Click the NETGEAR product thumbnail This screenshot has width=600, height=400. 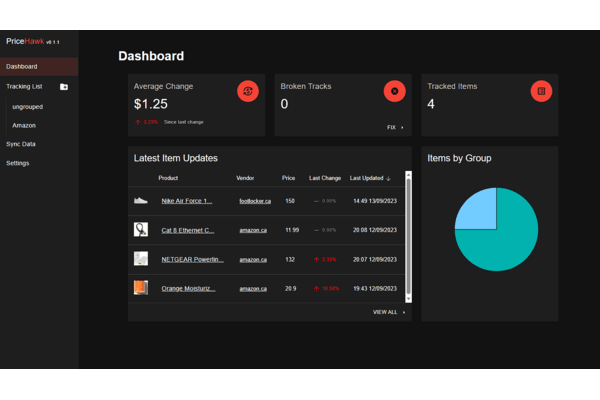[141, 259]
